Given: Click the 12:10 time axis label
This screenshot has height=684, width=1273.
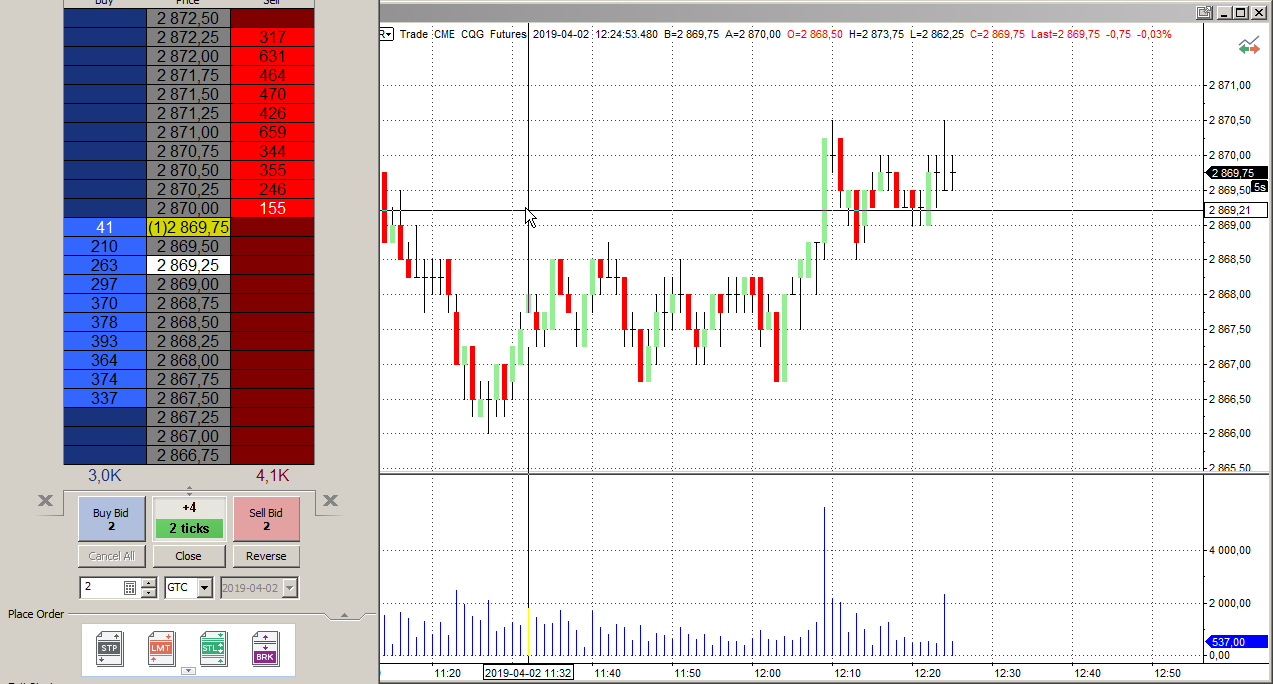Looking at the screenshot, I should click(849, 673).
